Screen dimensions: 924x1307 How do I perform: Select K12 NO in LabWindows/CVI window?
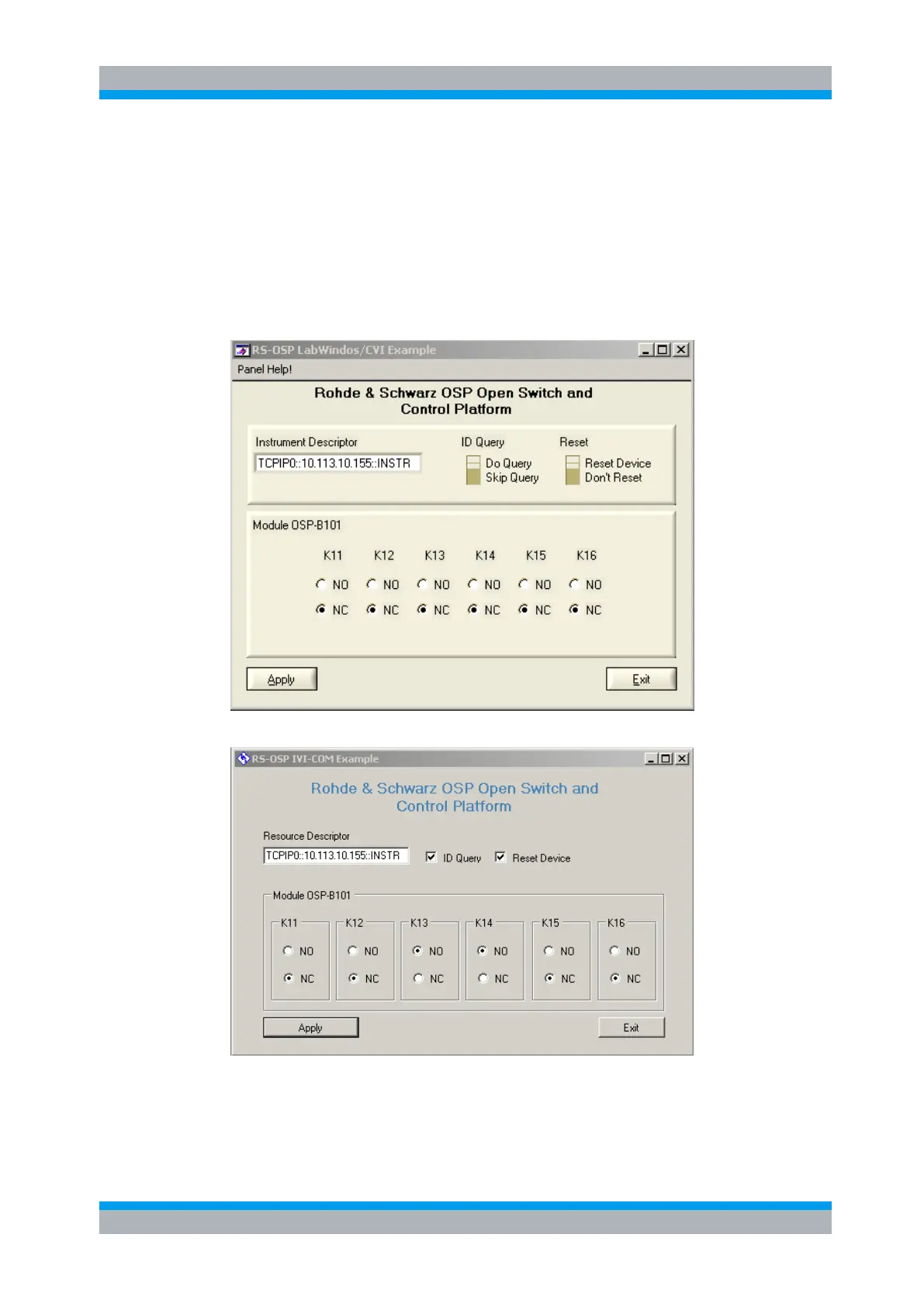(x=372, y=584)
